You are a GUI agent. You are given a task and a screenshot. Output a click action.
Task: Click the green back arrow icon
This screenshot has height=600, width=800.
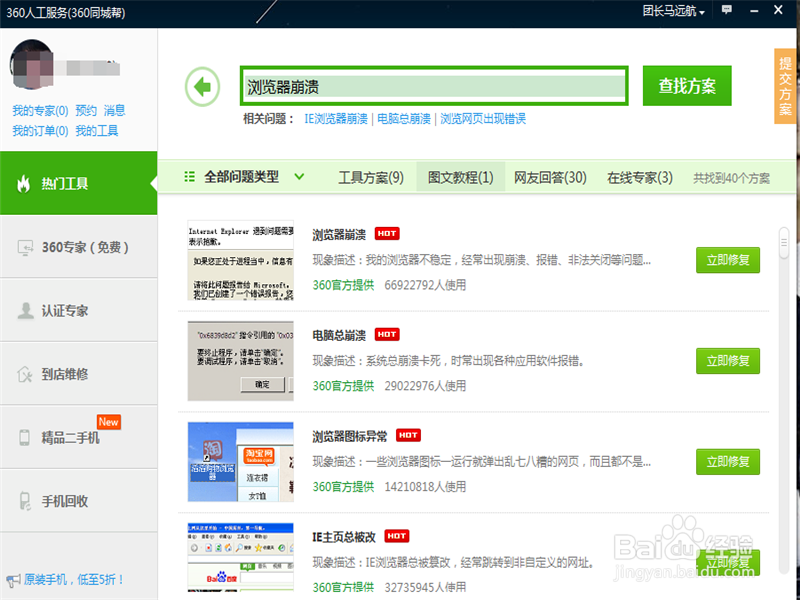(203, 87)
